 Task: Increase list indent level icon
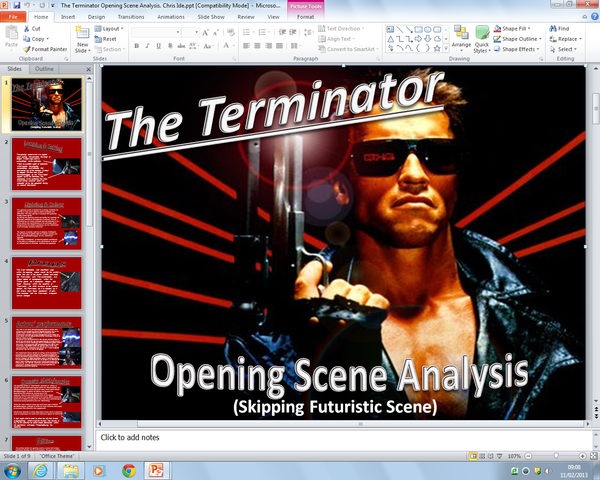293,32
